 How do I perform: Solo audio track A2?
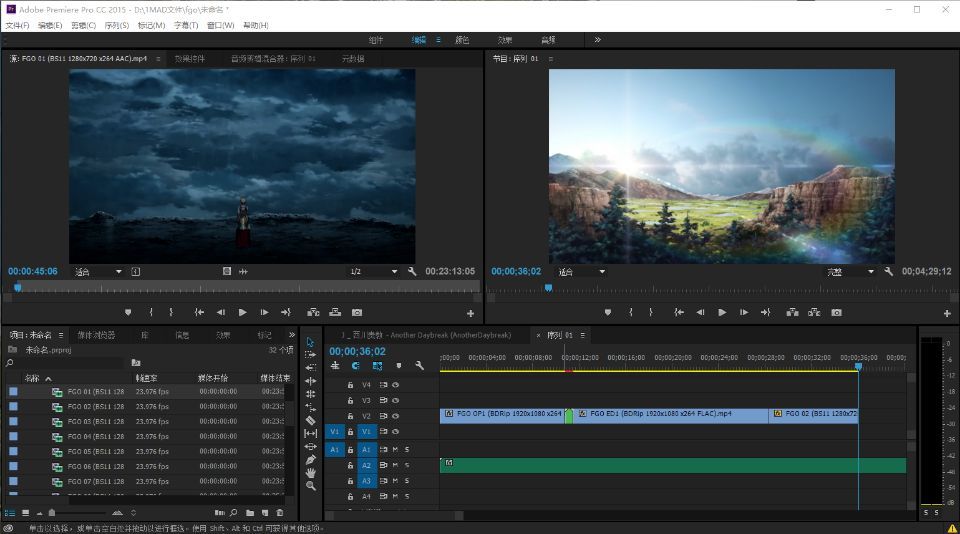(x=407, y=465)
